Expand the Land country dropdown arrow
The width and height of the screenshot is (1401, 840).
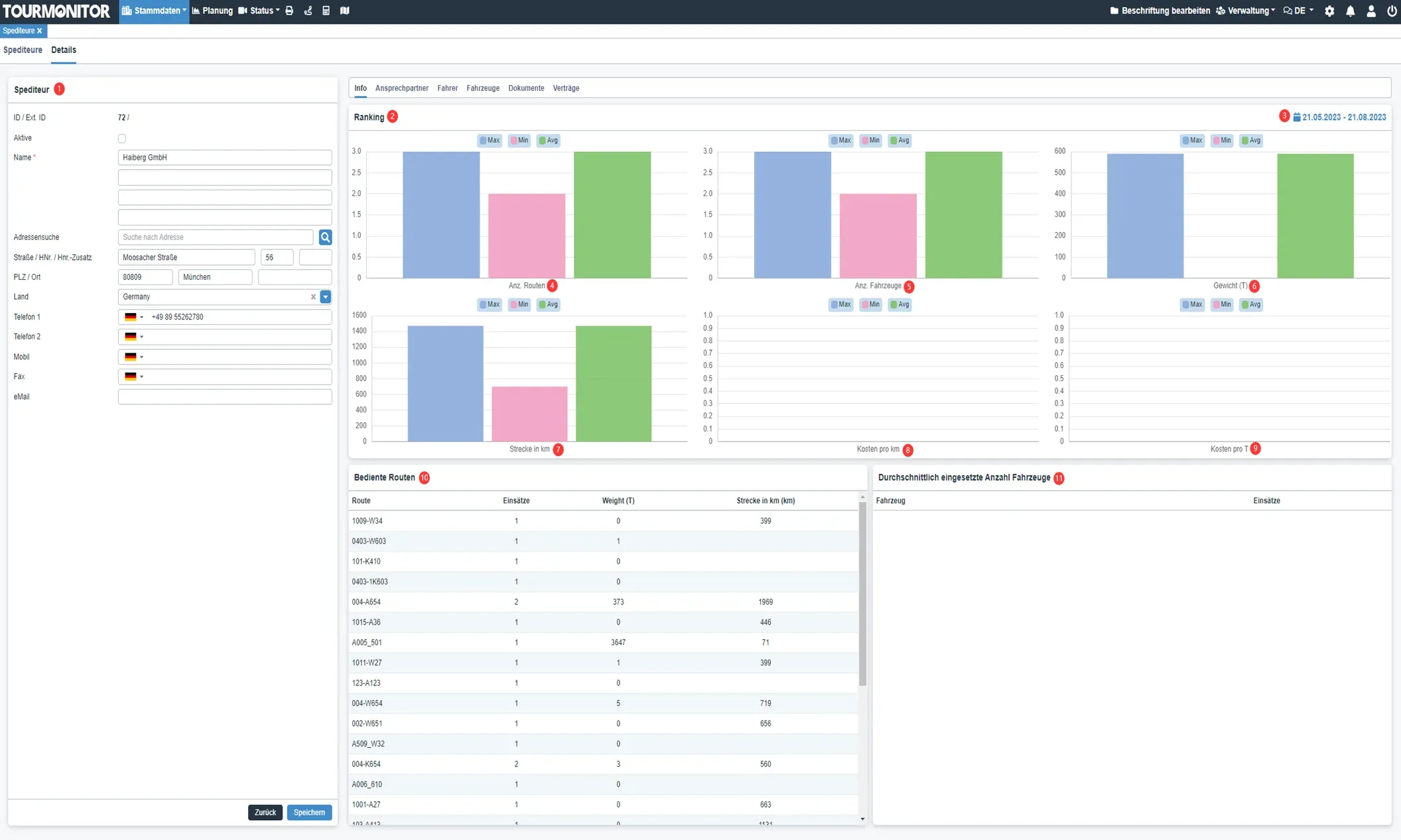pos(325,297)
